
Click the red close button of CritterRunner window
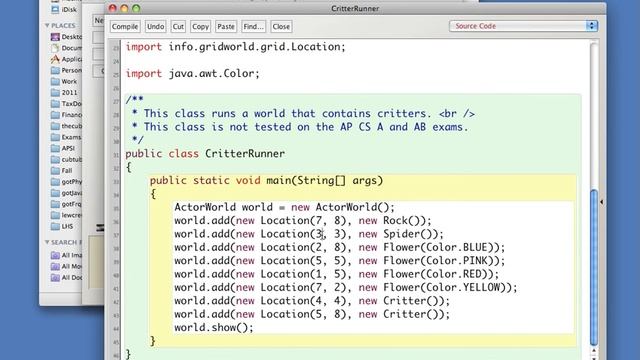coord(113,8)
